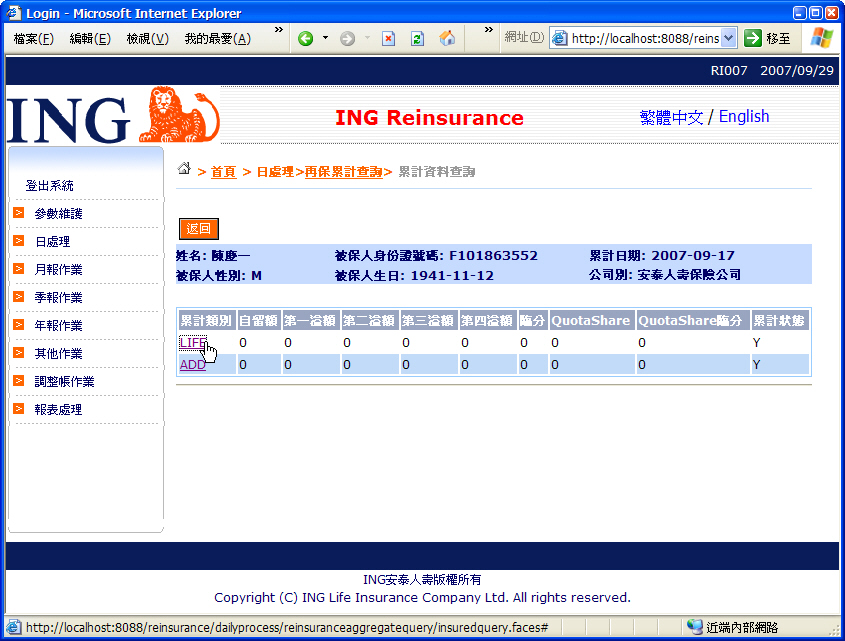Click the QuotaShare column header
Viewport: 845px width, 641px height.
coord(591,320)
